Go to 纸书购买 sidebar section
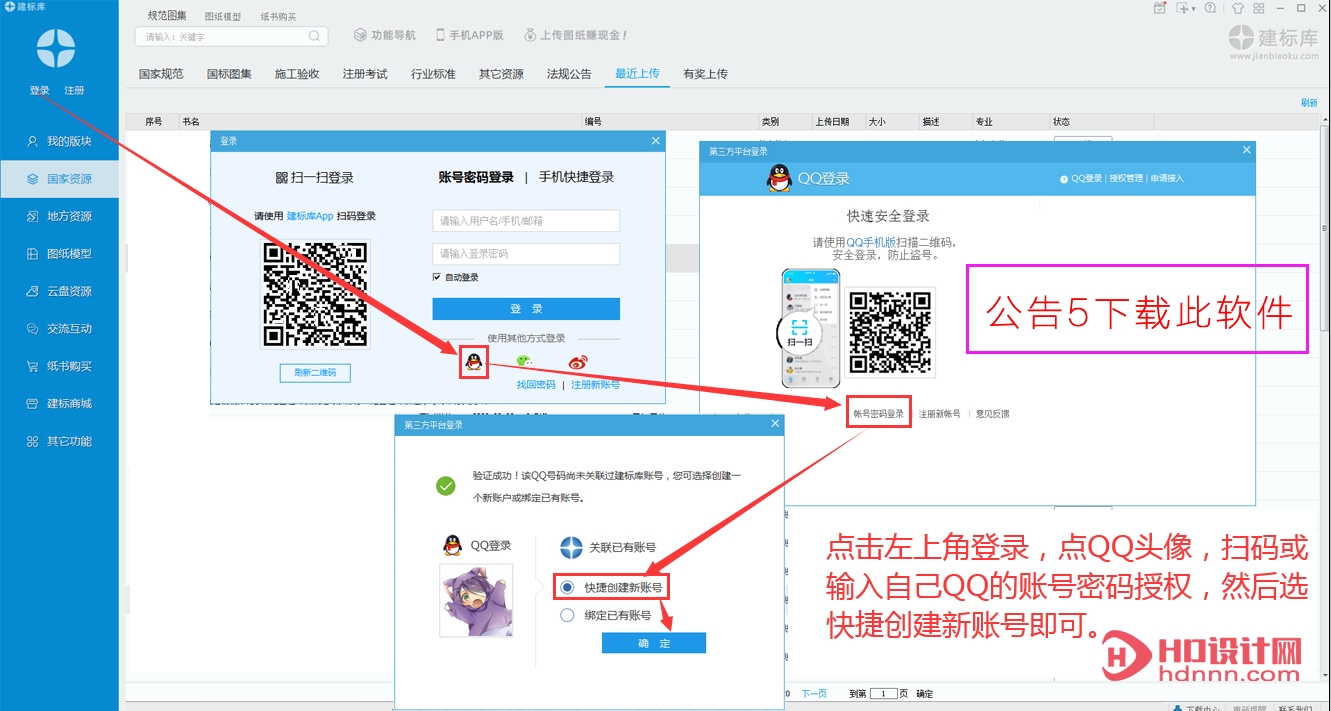Image resolution: width=1331 pixels, height=711 pixels. (x=59, y=366)
